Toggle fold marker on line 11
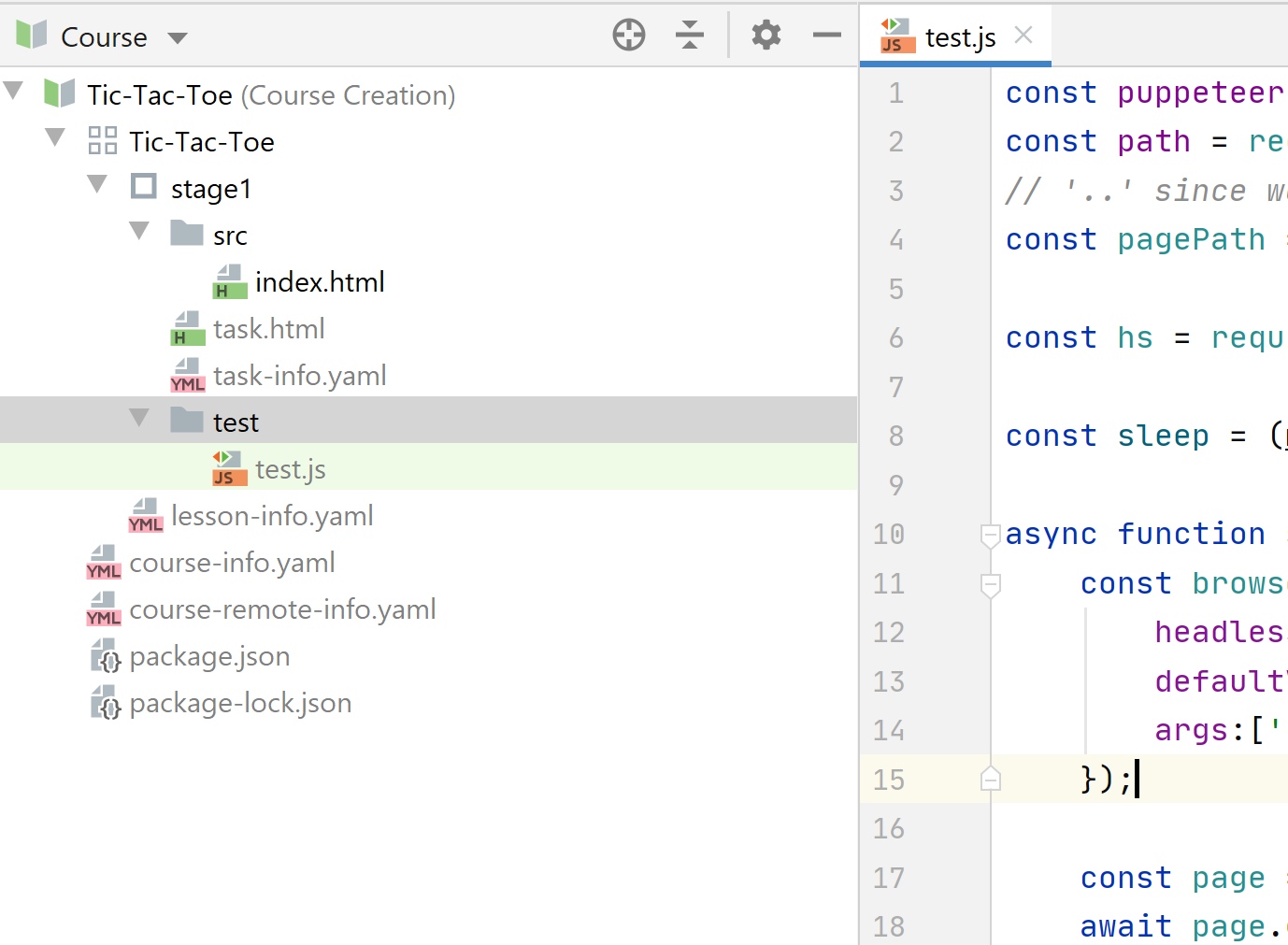 pyautogui.click(x=991, y=585)
